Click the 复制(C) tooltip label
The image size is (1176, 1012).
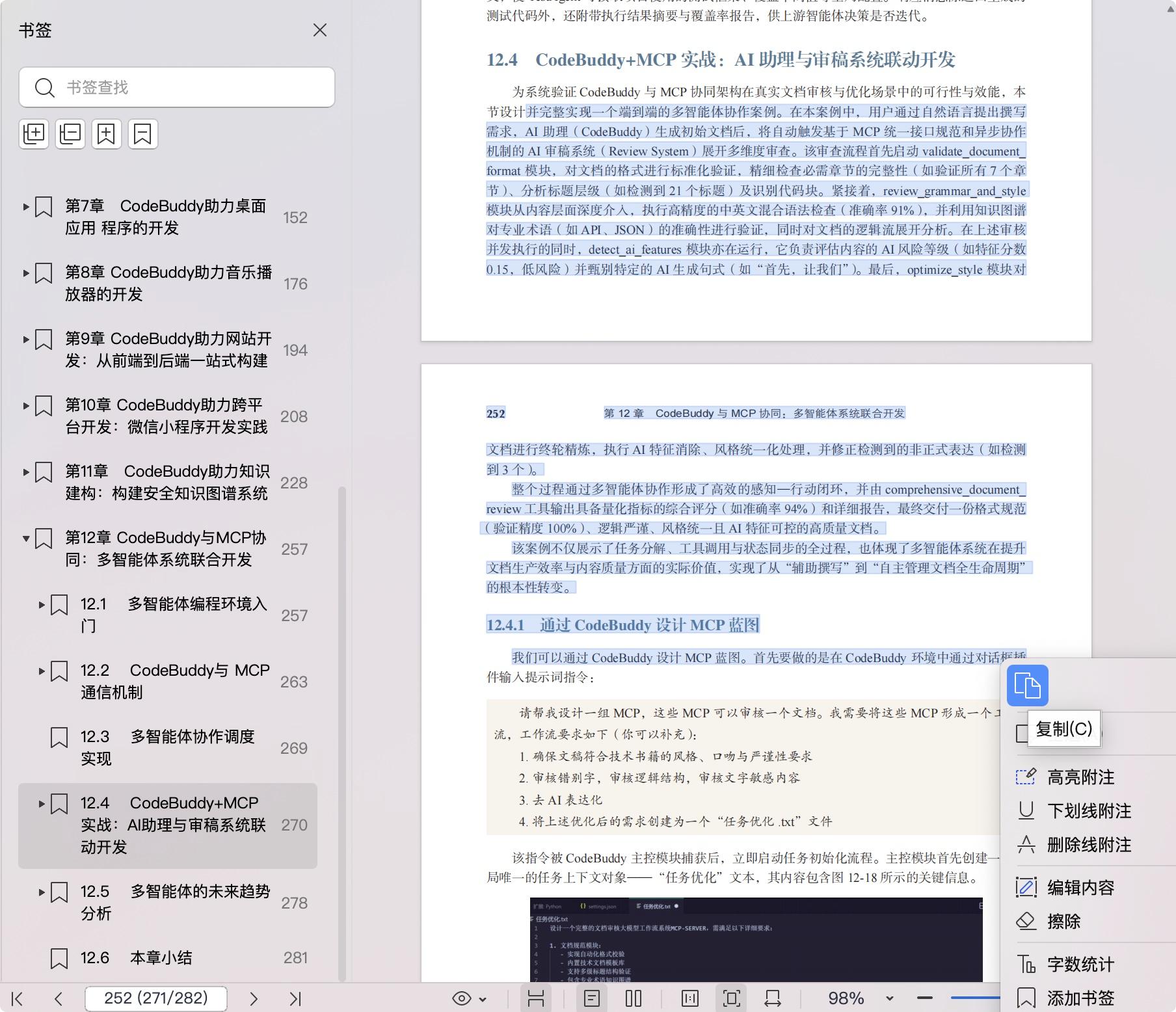1064,729
